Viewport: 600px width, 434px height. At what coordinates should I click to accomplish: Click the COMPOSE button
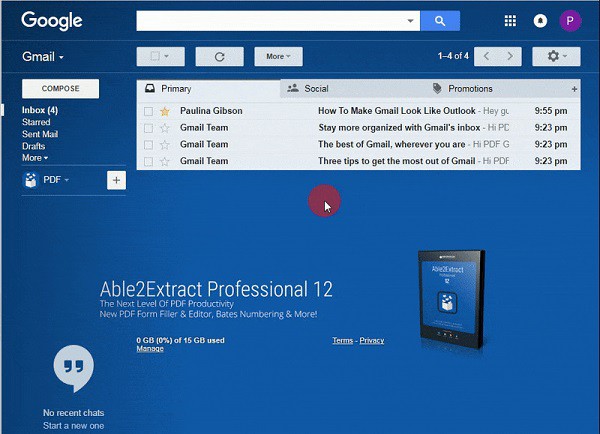point(60,89)
